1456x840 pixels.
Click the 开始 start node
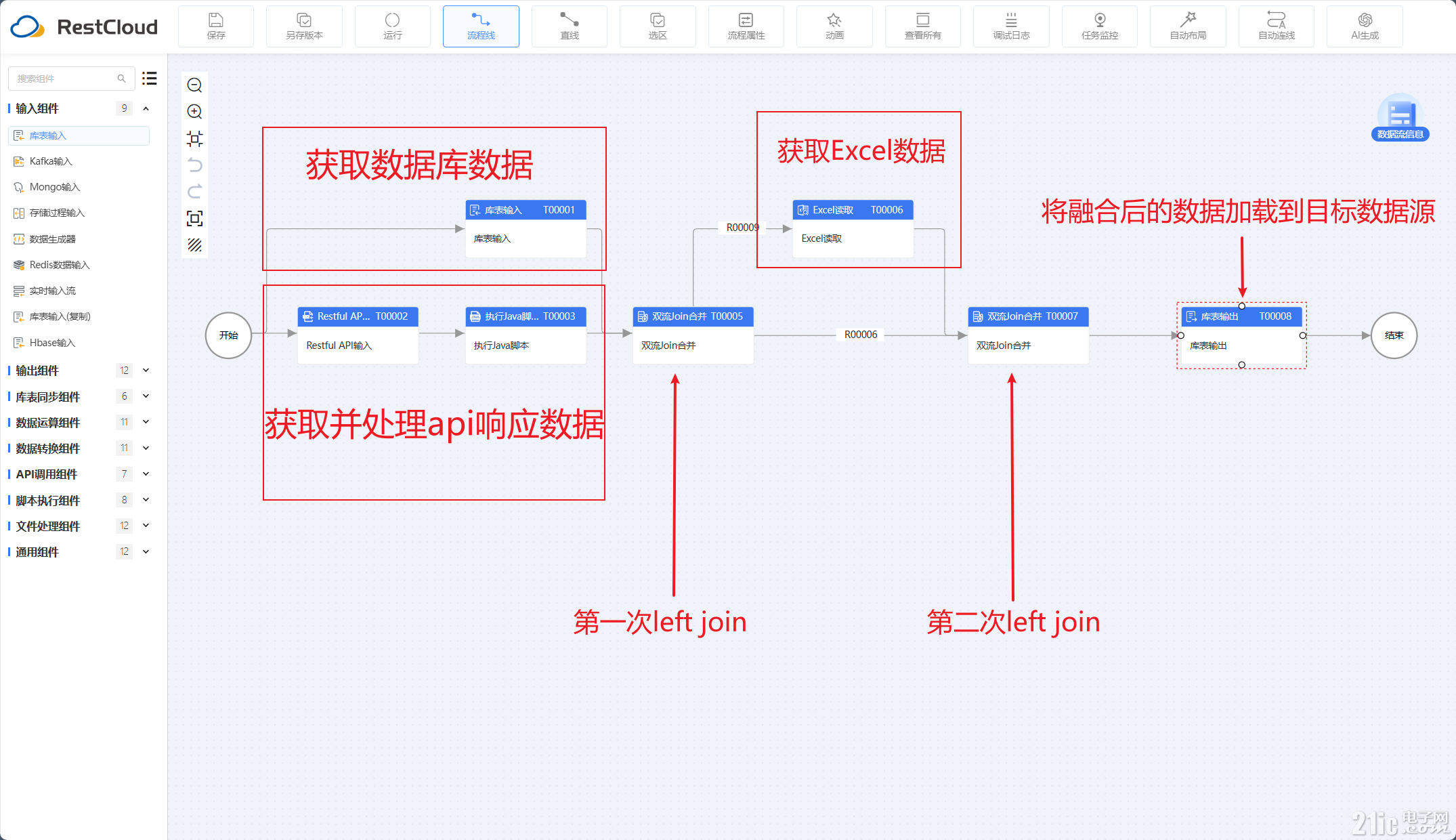point(229,335)
